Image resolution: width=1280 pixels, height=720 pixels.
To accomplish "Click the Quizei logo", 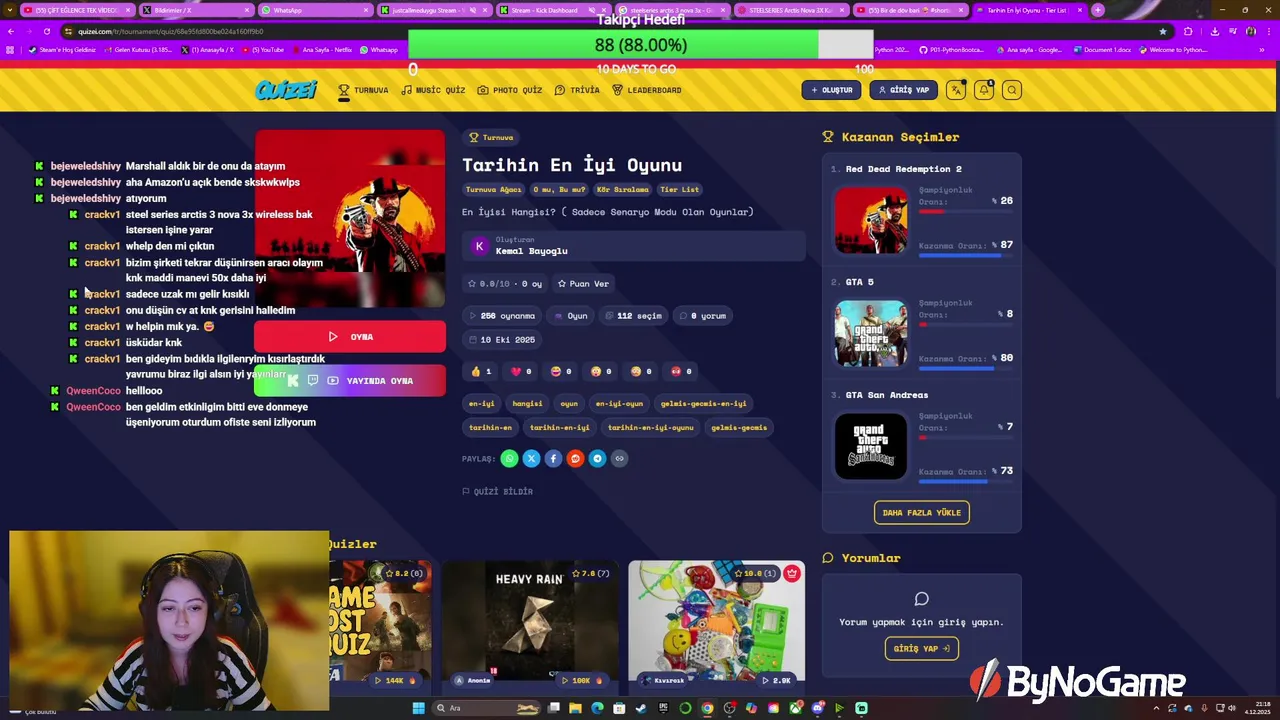I will 286,90.
